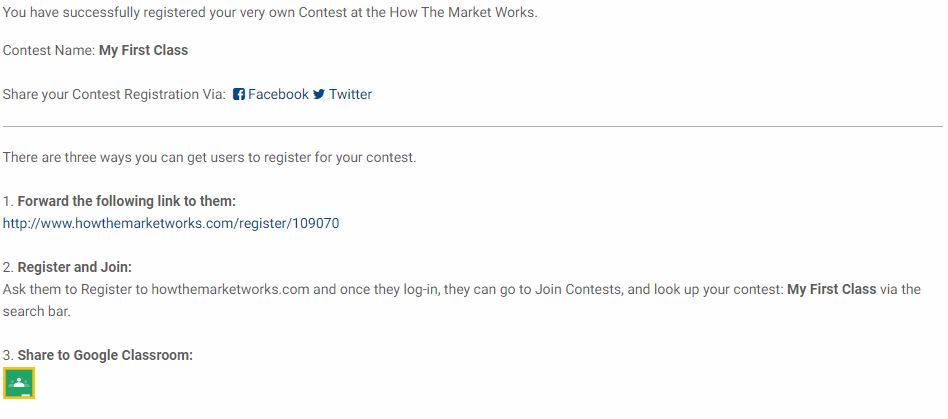Click the 'Forward the following link to them' heading
Image resolution: width=948 pixels, height=419 pixels.
(126, 201)
